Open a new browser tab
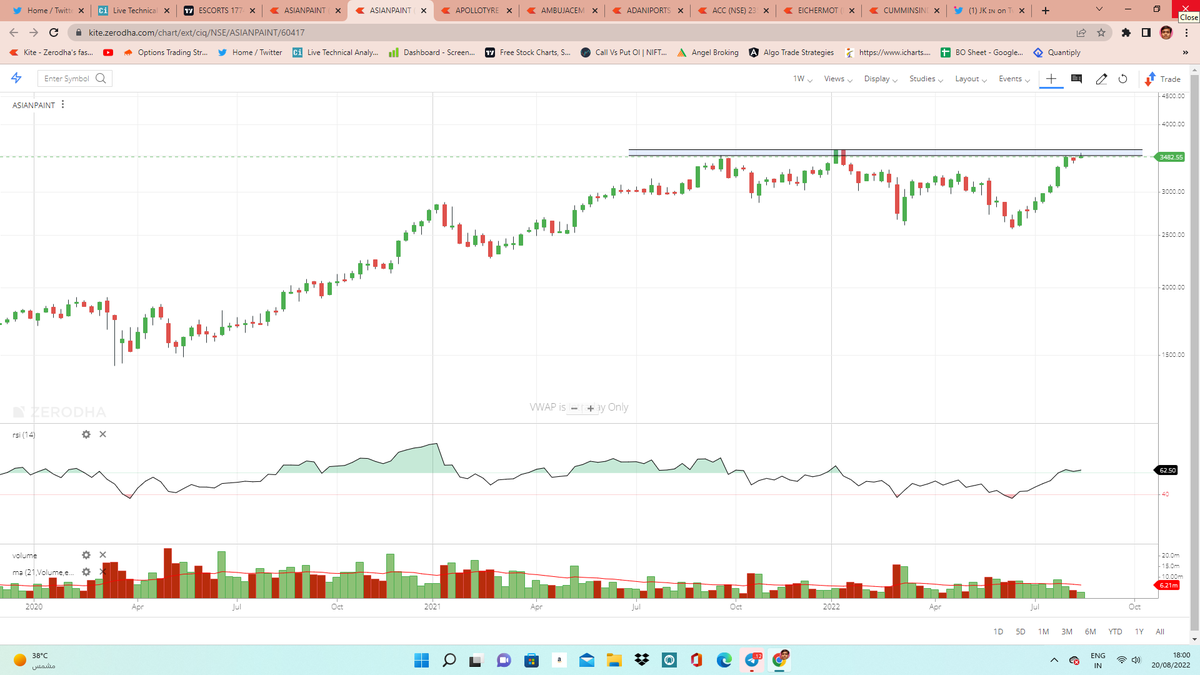This screenshot has width=1200, height=675. click(1044, 11)
